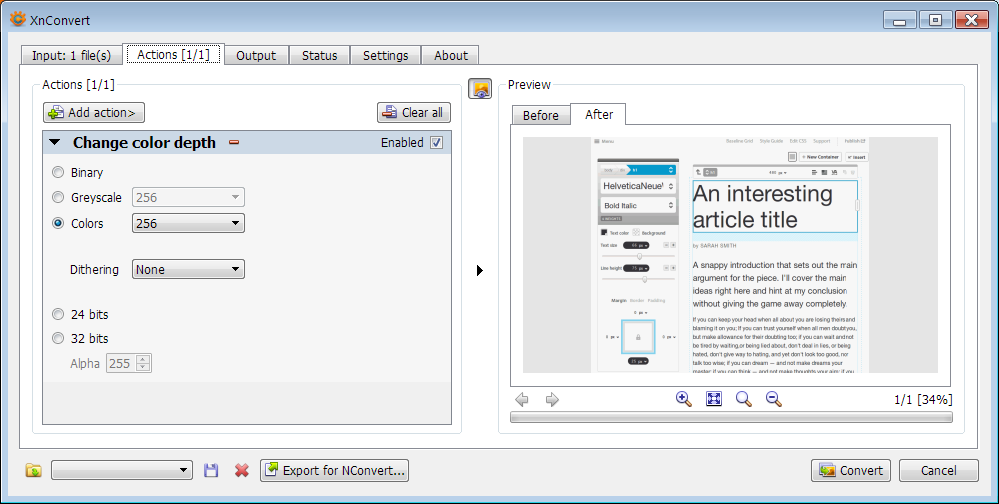Viewport: 999px width, 504px height.
Task: Uncheck the Enabled checkbox
Action: 436,143
